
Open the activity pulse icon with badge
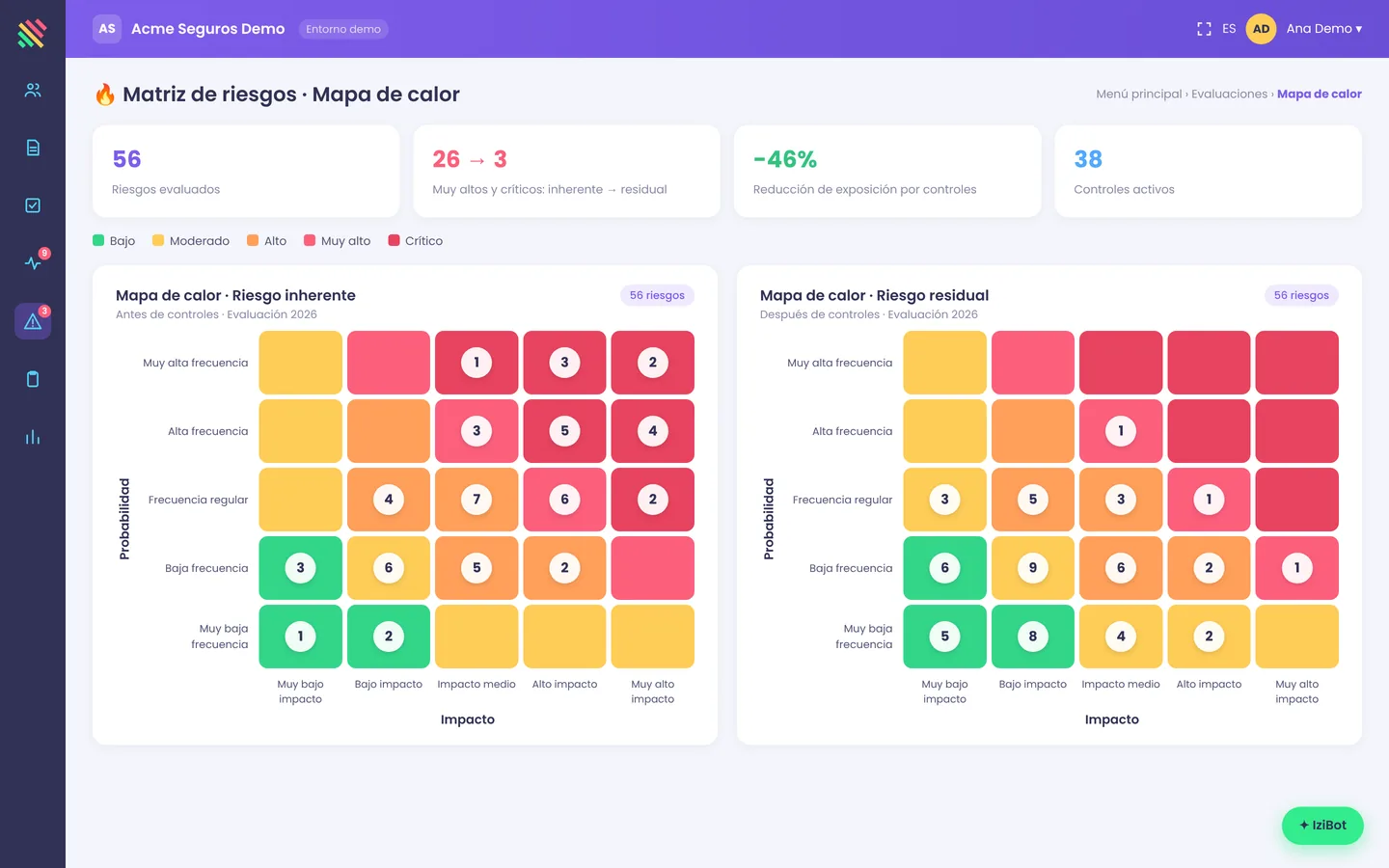click(33, 263)
